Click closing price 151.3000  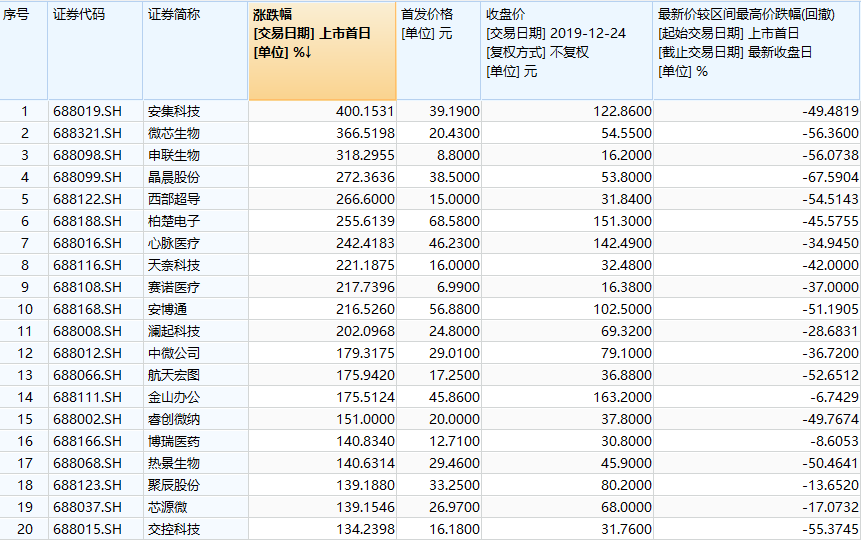623,221
